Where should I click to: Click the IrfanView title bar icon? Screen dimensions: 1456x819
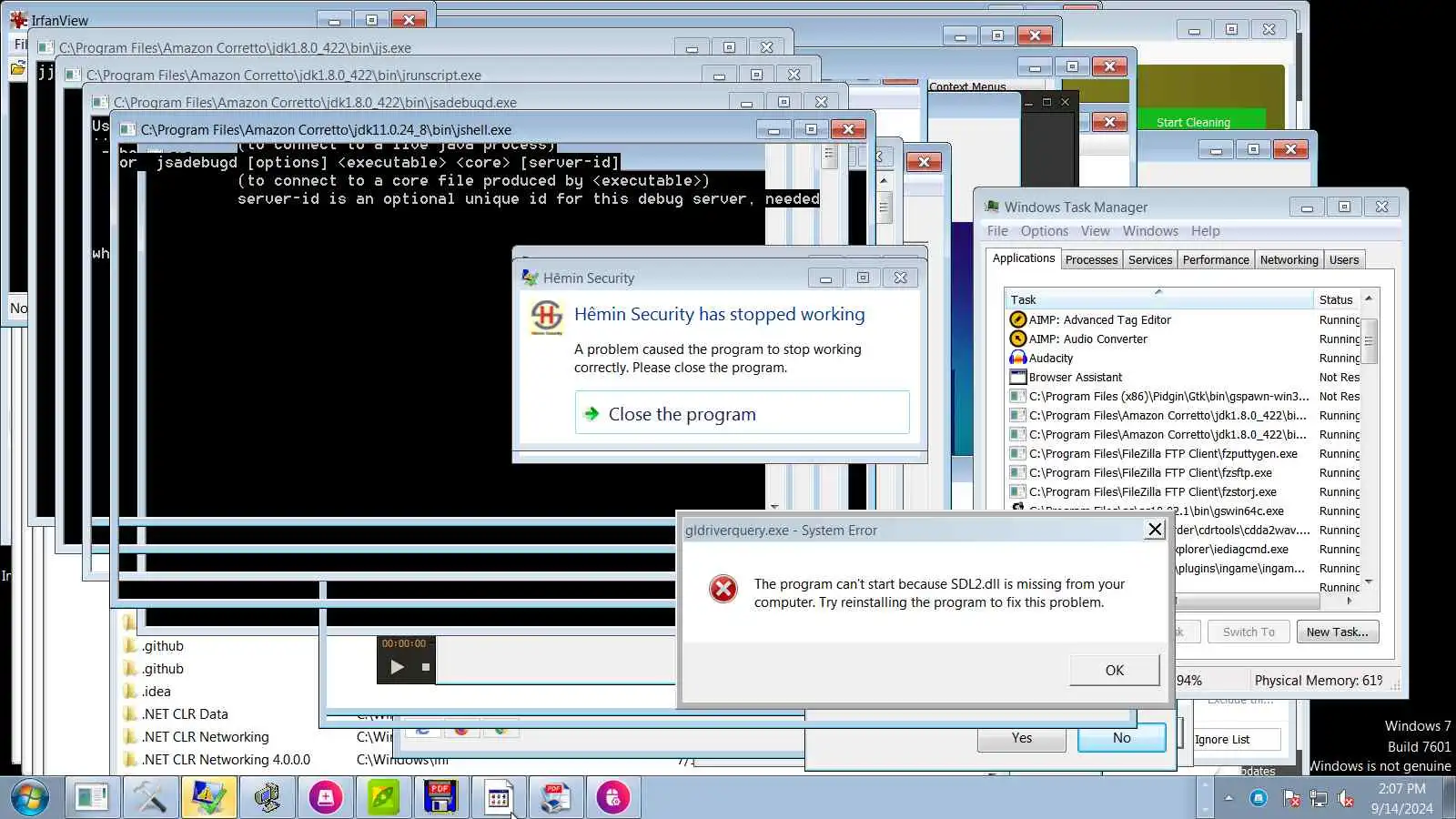(18, 19)
